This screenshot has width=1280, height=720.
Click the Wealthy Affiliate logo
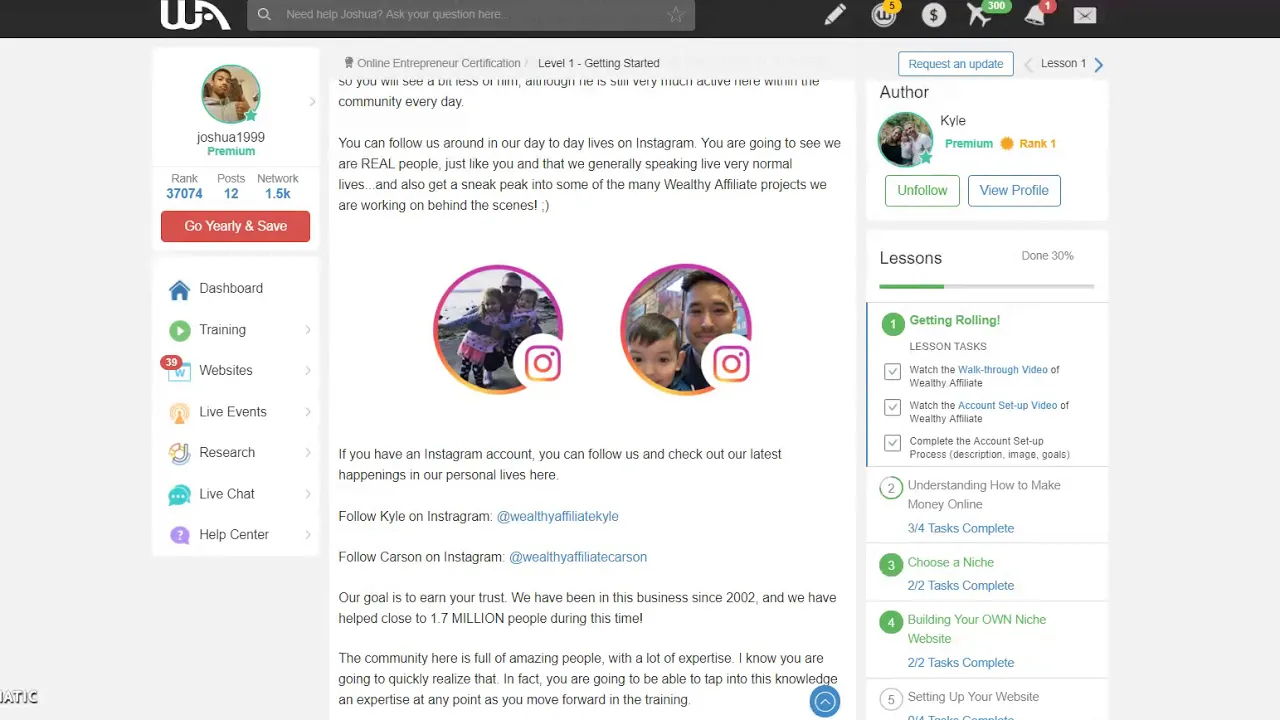click(195, 14)
